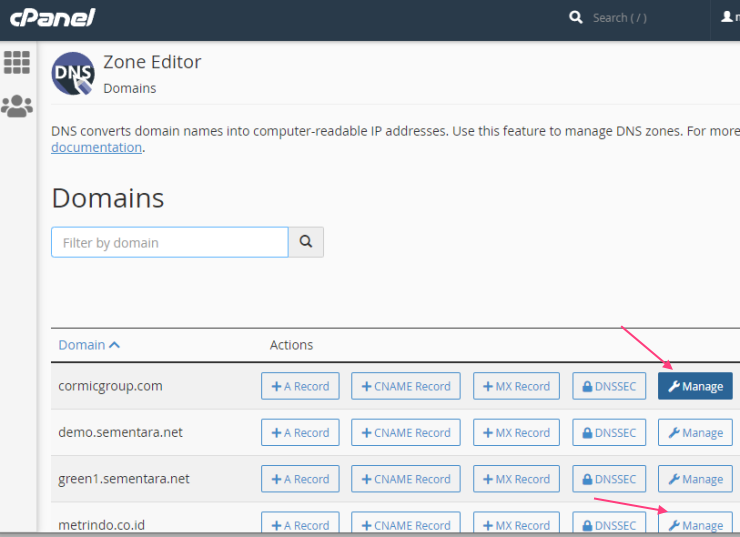Select the demo.sementara.net domain text
This screenshot has height=537, width=740.
click(x=120, y=432)
